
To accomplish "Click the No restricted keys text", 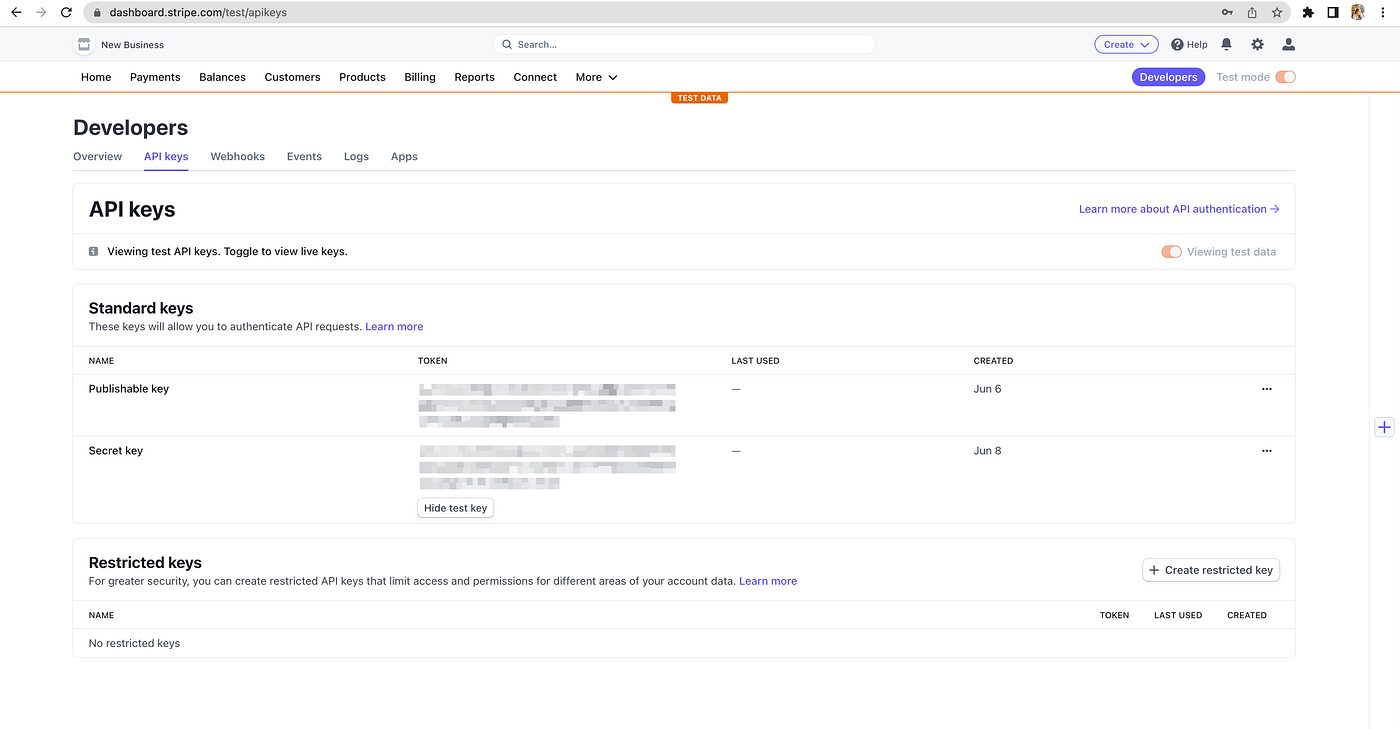I will click(x=134, y=643).
